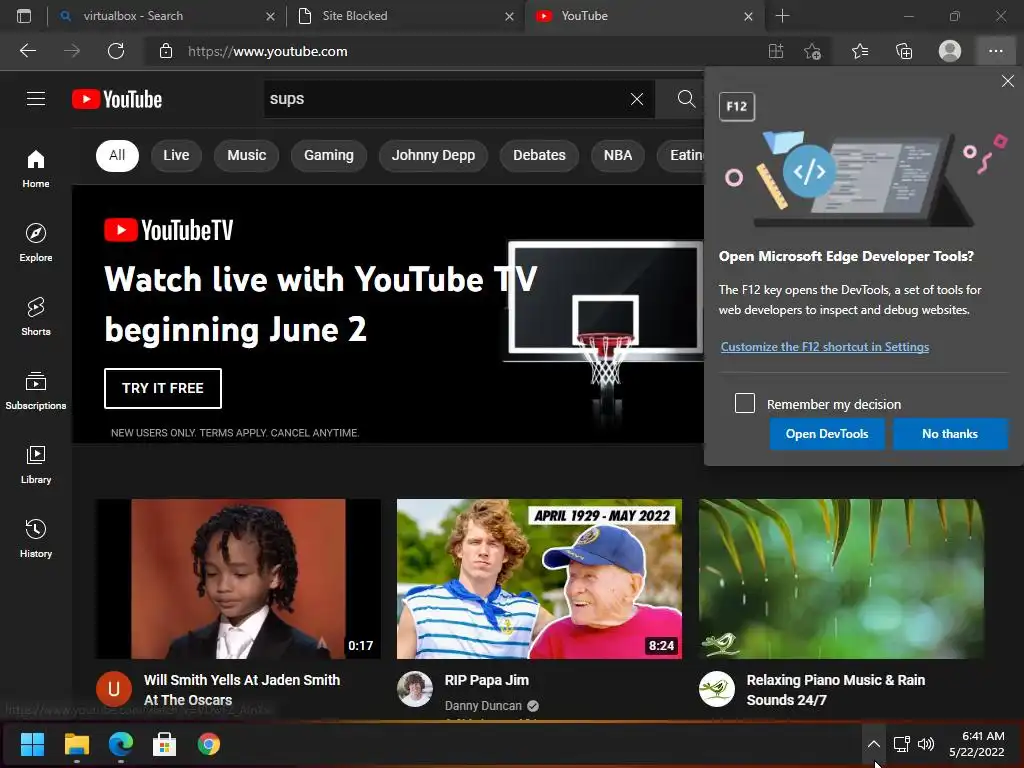View site information via the lock icon
This screenshot has width=1024, height=768.
[x=166, y=51]
